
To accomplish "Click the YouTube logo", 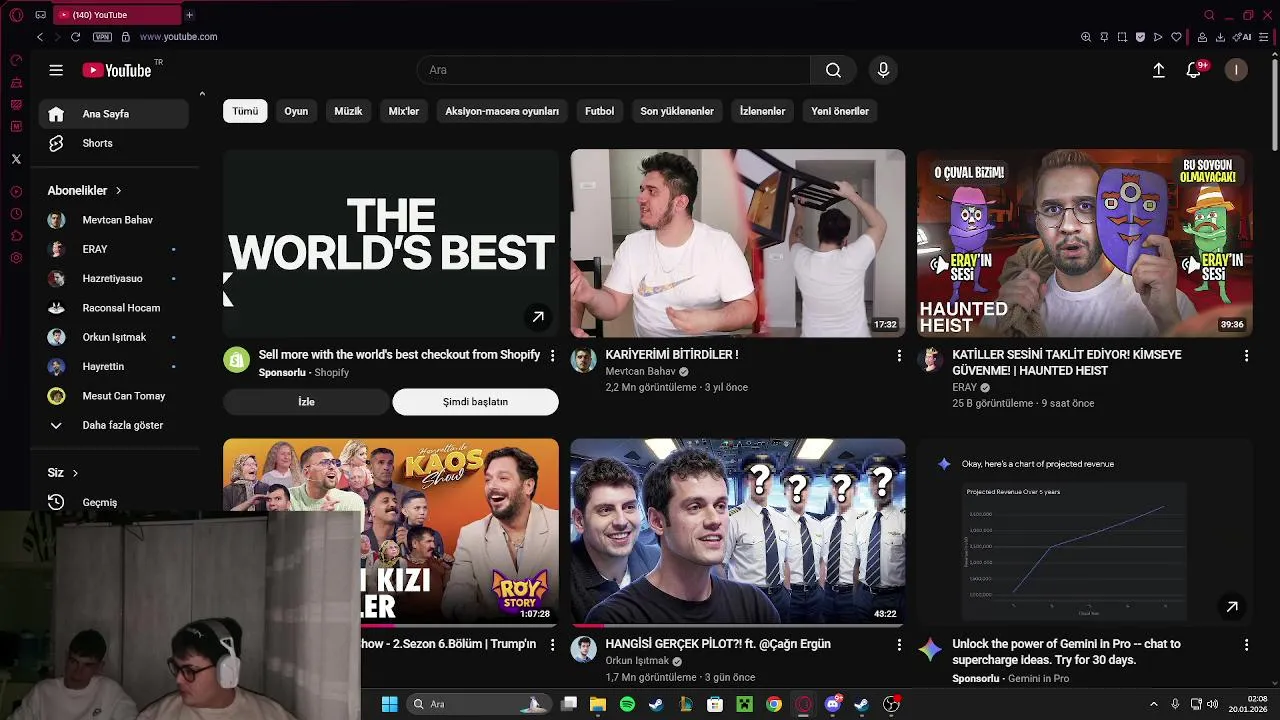I will [117, 70].
